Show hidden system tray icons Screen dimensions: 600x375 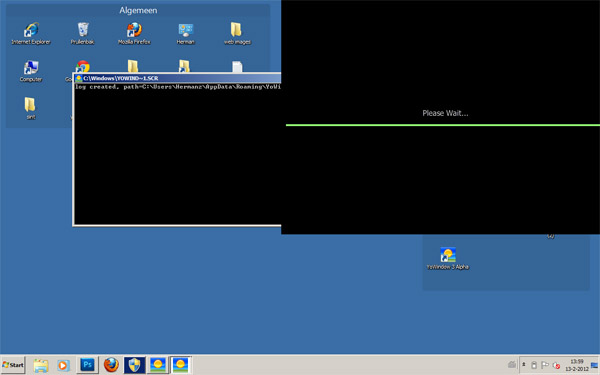click(523, 365)
